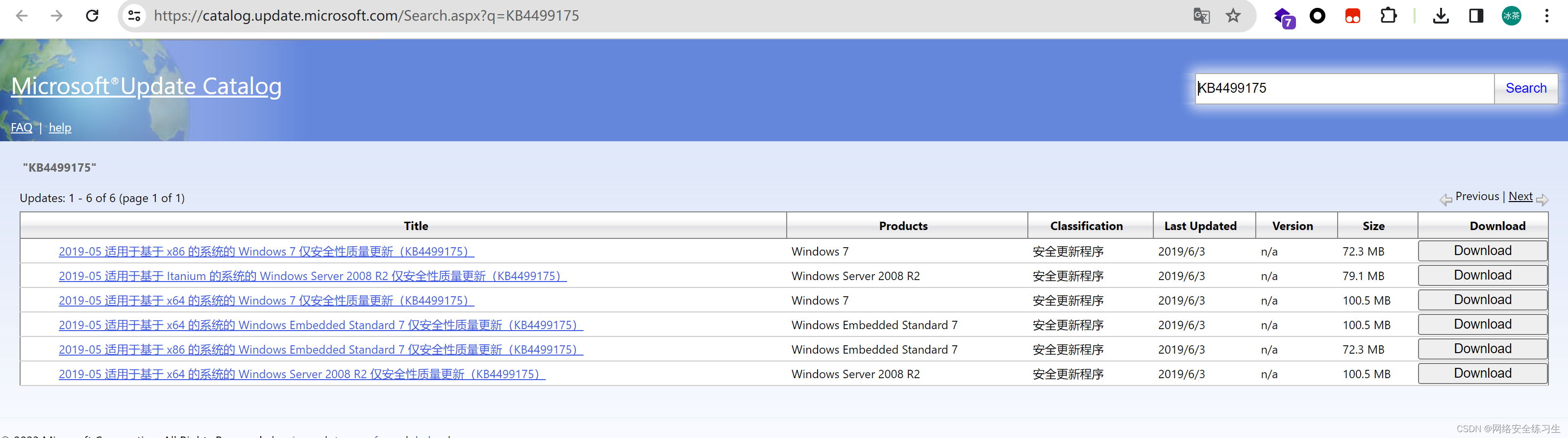This screenshot has width=1568, height=438.
Task: Open browser downloads icon
Action: (x=1441, y=16)
